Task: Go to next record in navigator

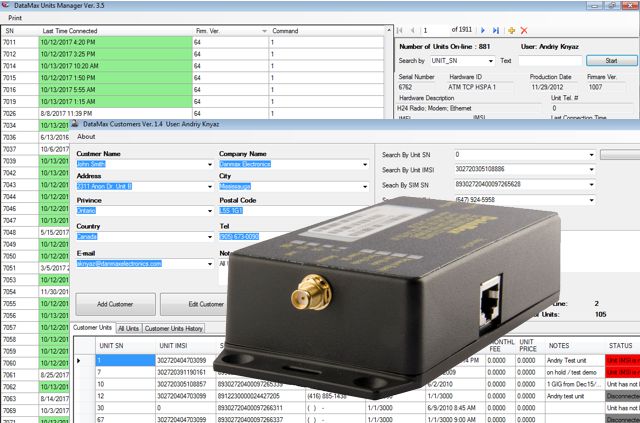Action: [483, 30]
